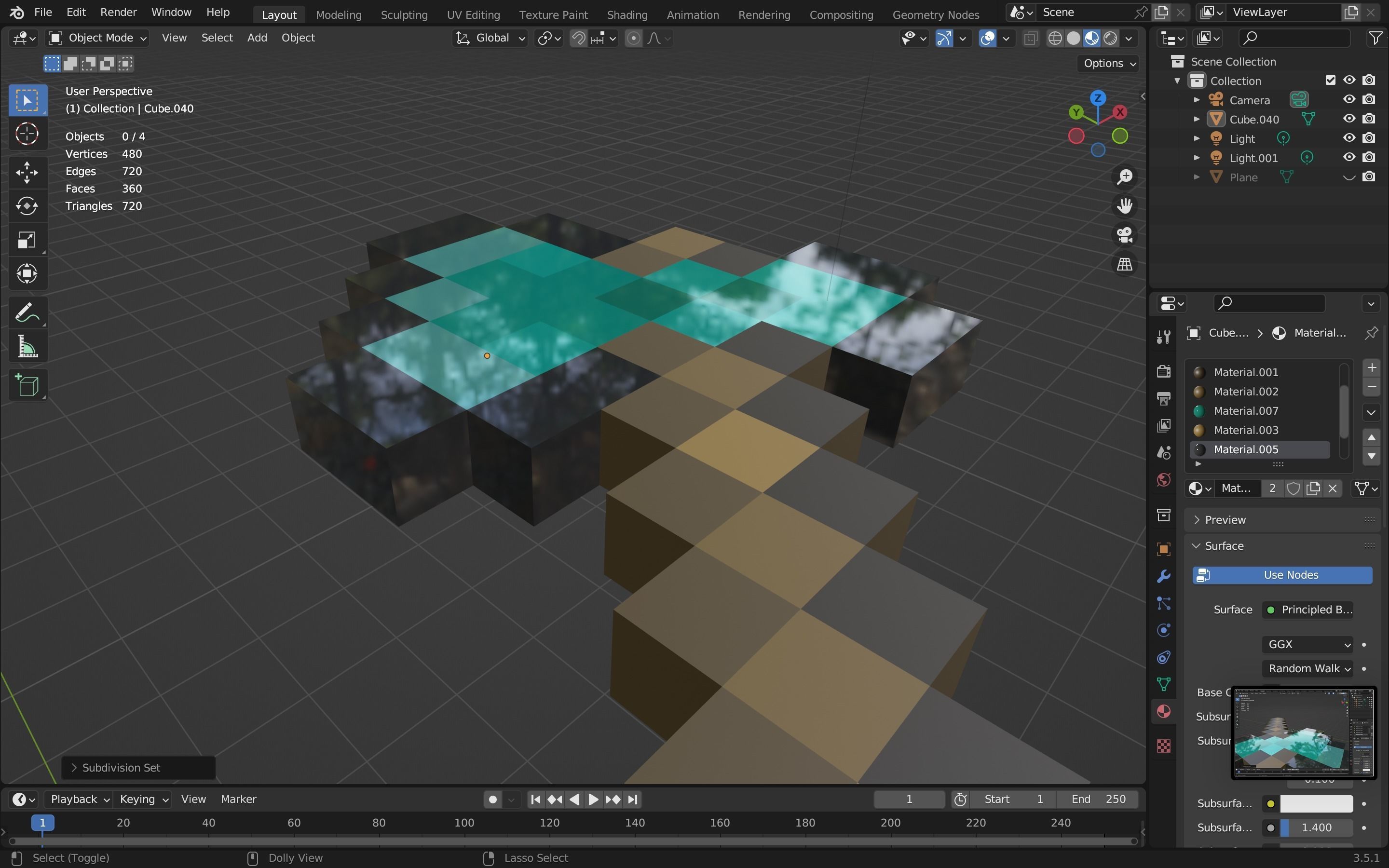
Task: Open the View Layer properties tab
Action: pos(1163,425)
